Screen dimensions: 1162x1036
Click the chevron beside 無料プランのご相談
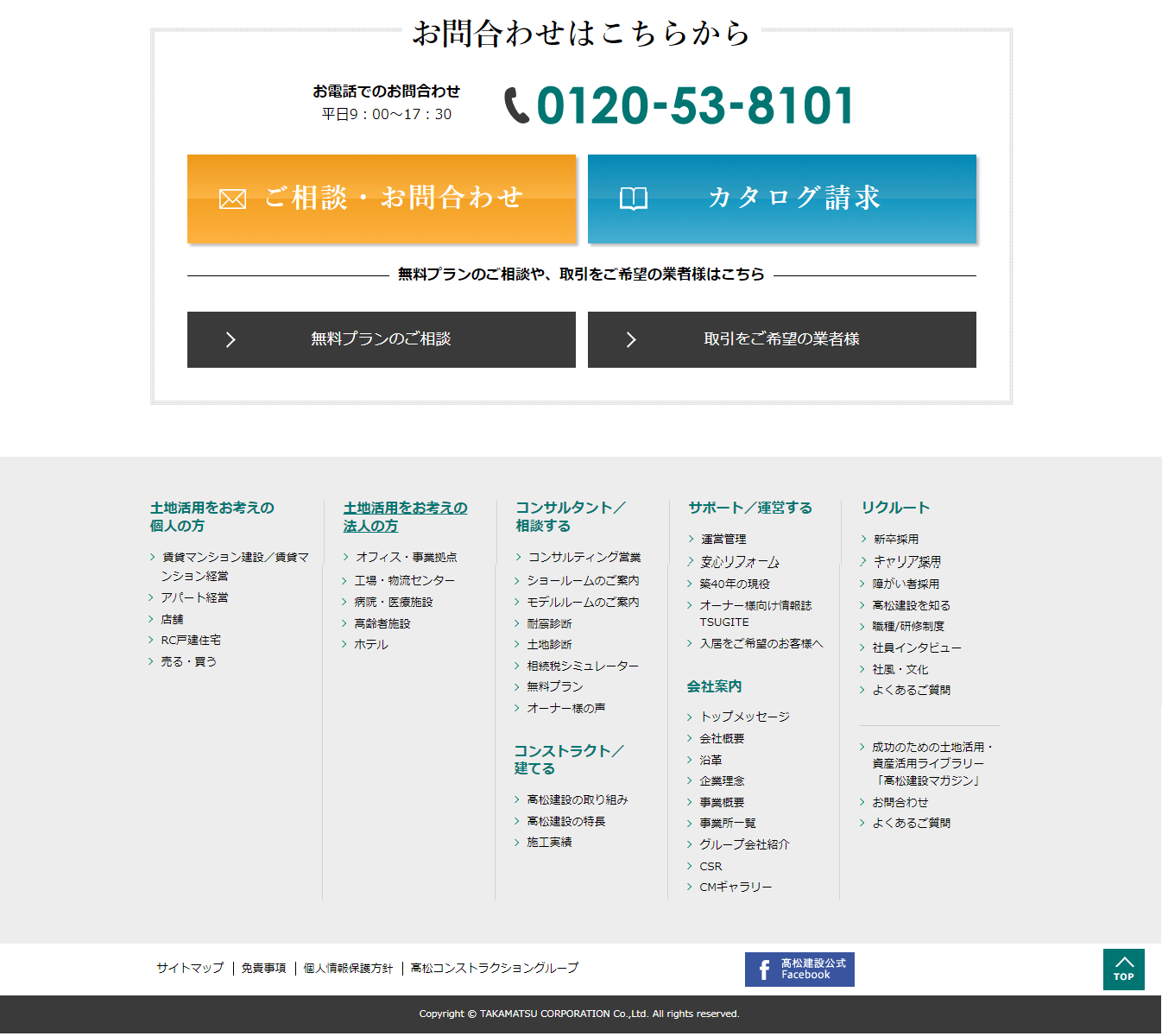[x=231, y=340]
